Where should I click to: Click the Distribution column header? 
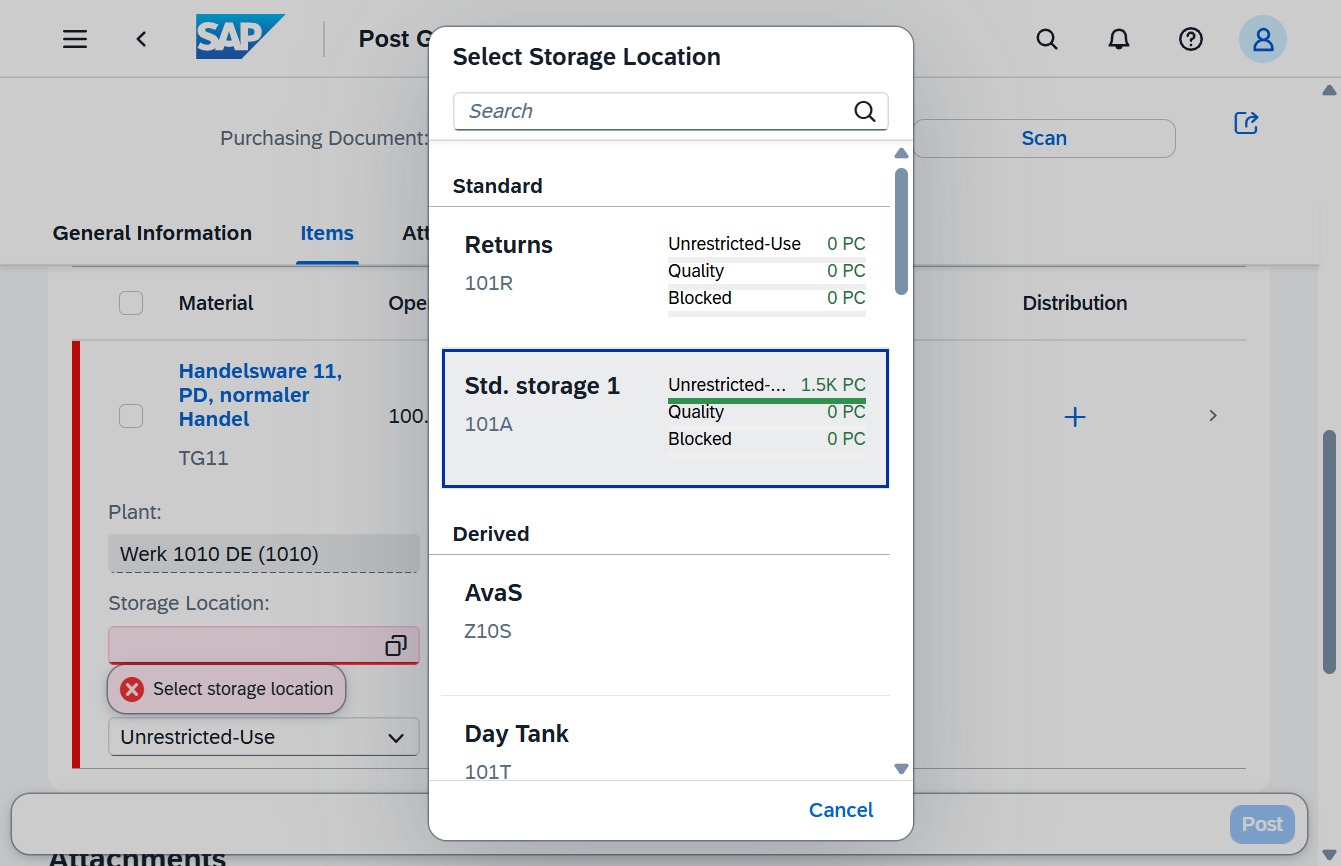coord(1075,303)
